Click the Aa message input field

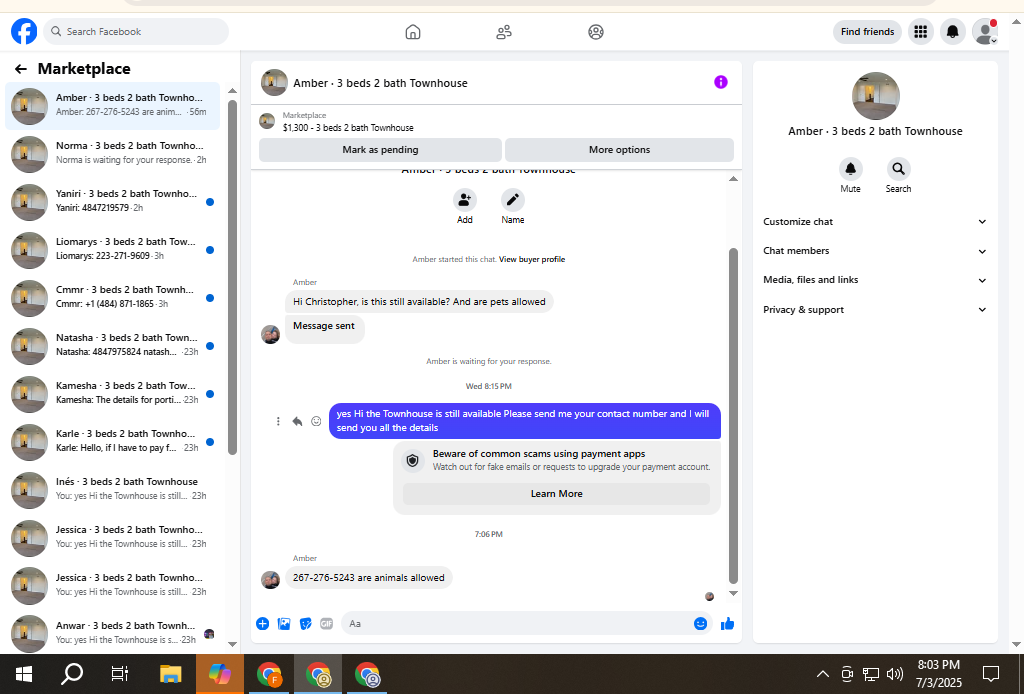pyautogui.click(x=516, y=623)
